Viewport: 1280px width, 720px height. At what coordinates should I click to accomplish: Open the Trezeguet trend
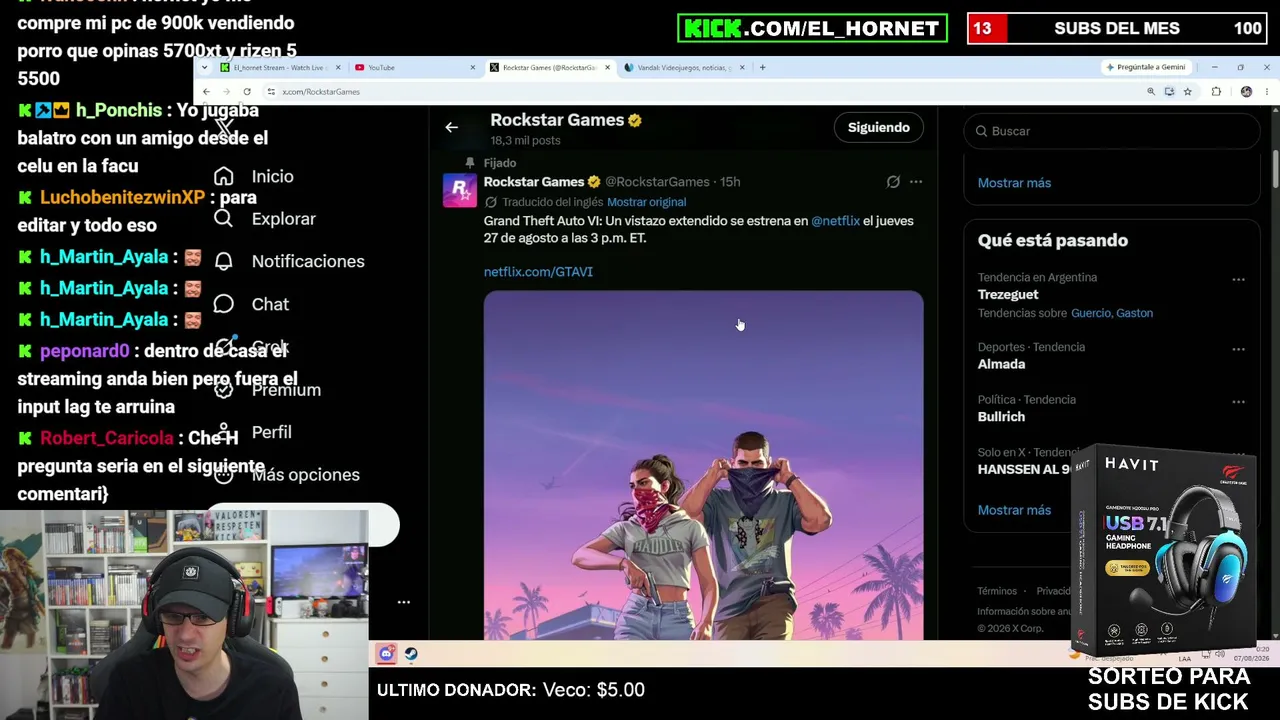1008,295
